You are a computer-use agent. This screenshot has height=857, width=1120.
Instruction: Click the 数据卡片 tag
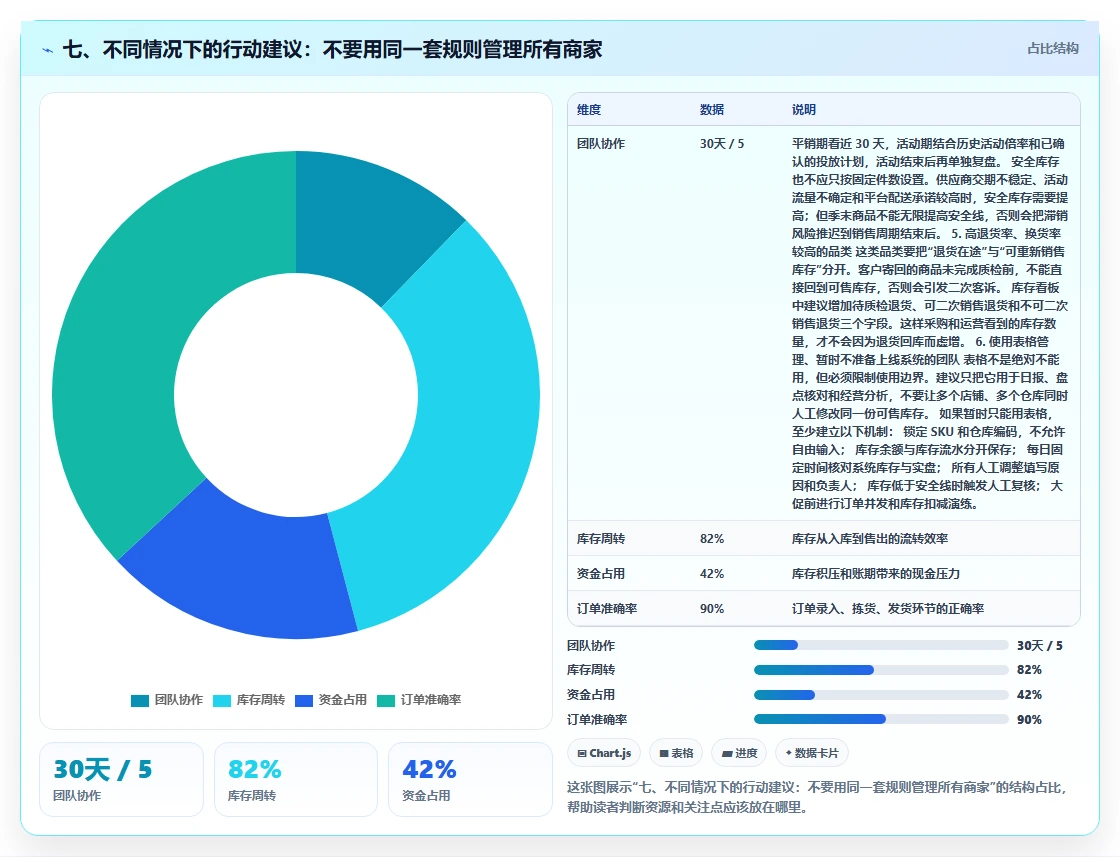pos(812,753)
